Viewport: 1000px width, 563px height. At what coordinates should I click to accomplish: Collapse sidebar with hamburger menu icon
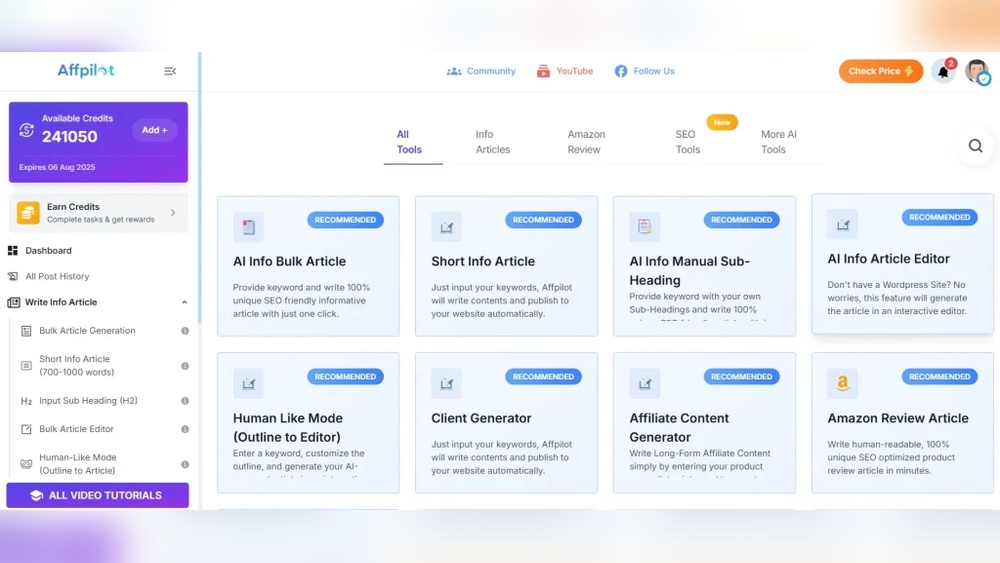[170, 71]
